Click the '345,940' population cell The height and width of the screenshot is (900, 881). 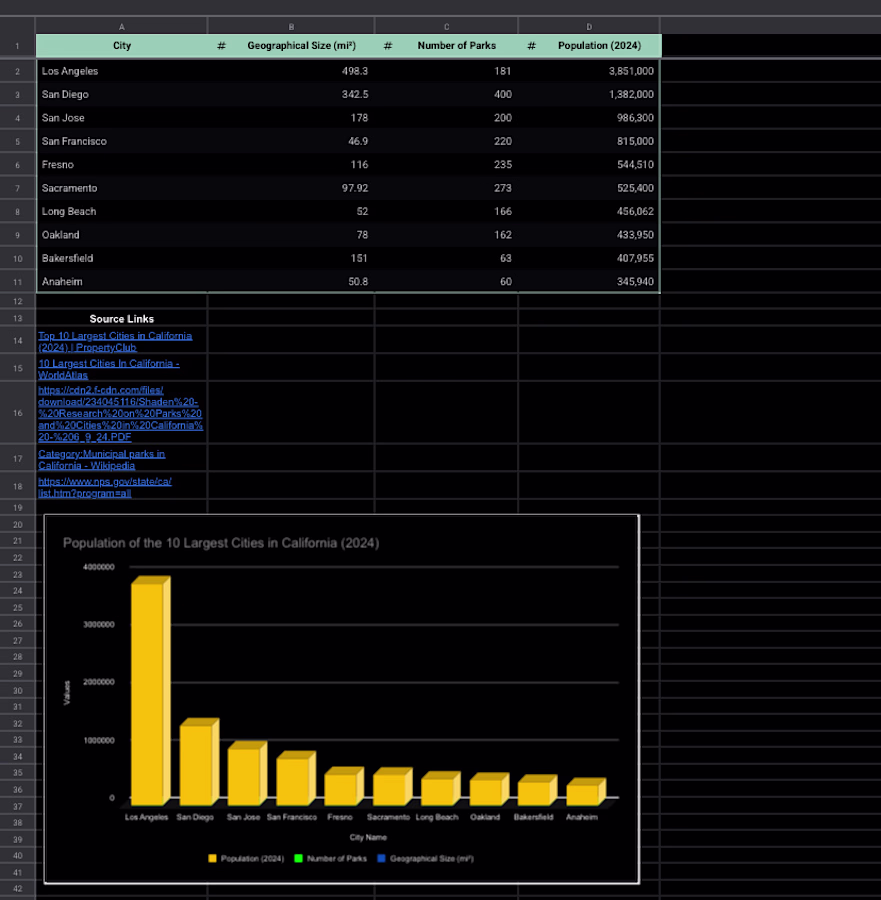coord(589,282)
